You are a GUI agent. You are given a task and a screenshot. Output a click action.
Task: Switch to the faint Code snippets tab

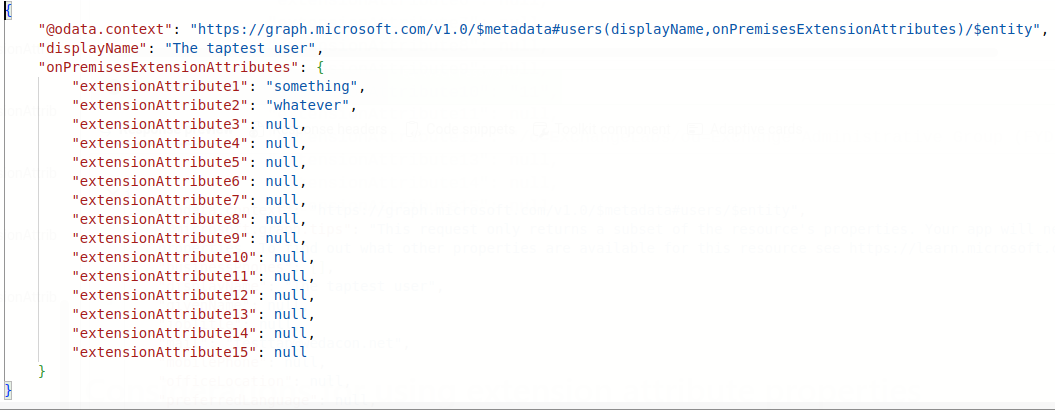(462, 129)
